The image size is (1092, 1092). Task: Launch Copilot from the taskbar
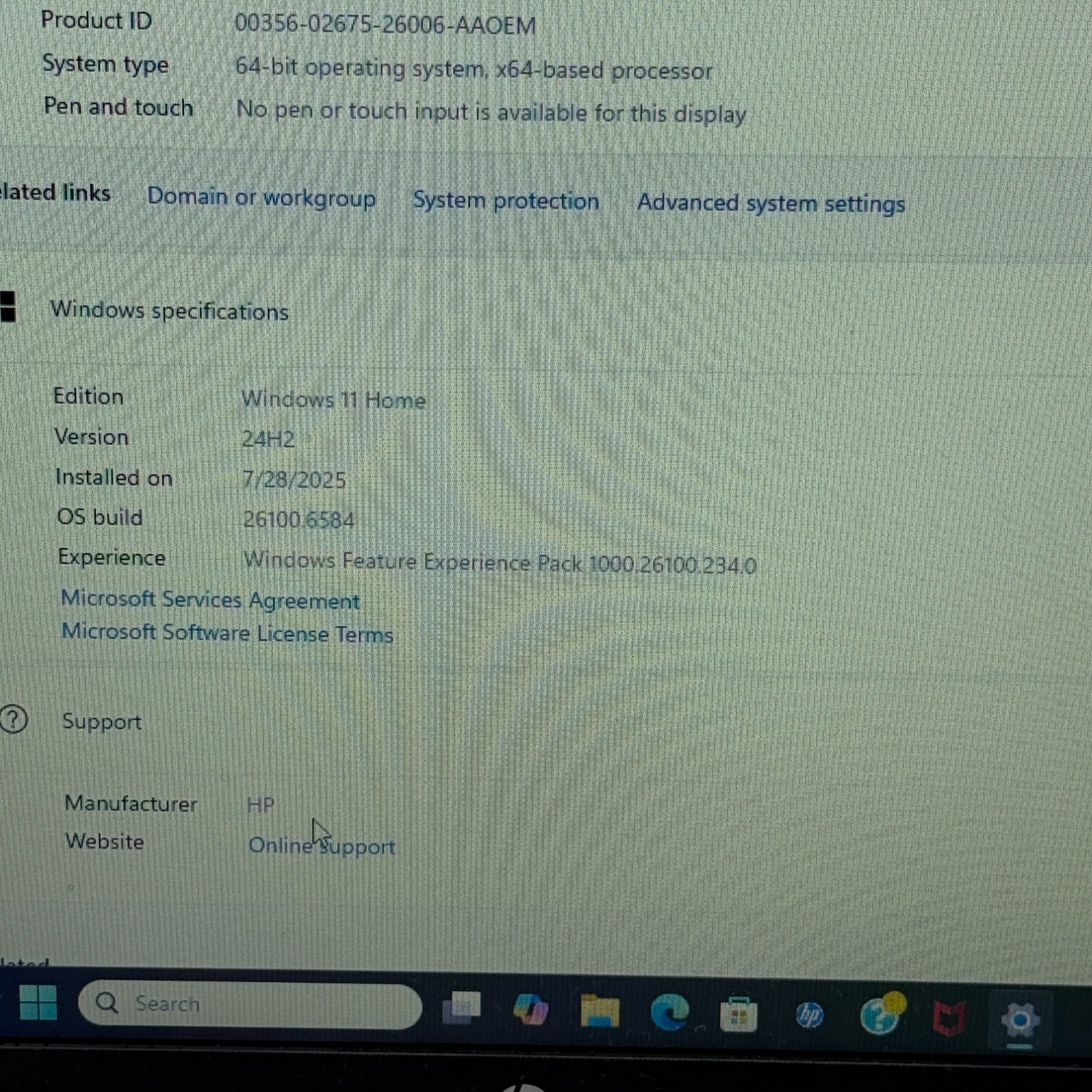click(x=530, y=1010)
